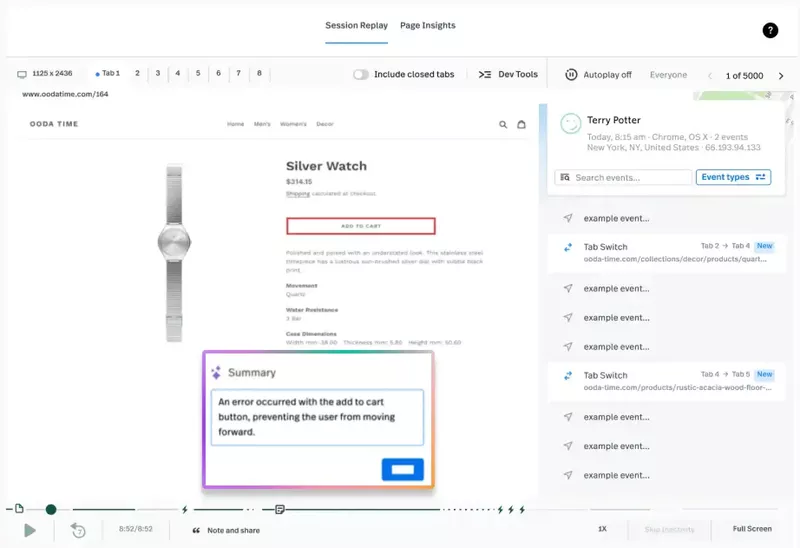The height and width of the screenshot is (548, 800).
Task: Open the Page Insights tab
Action: click(428, 26)
